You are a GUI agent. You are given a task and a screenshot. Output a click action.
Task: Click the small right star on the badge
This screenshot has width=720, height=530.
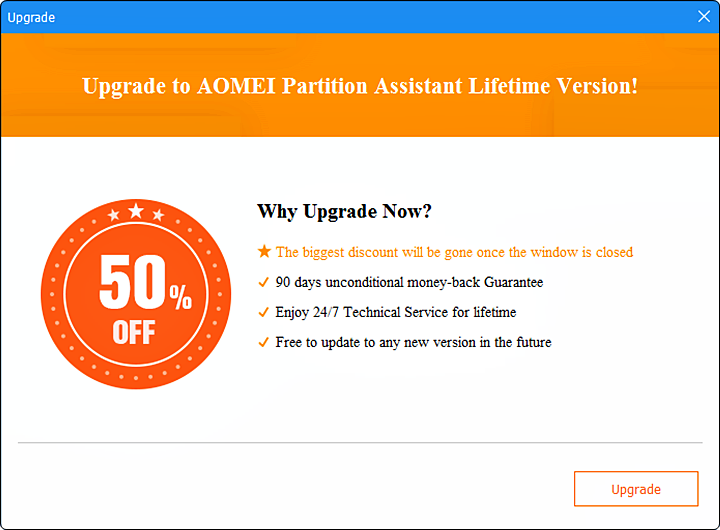click(158, 216)
